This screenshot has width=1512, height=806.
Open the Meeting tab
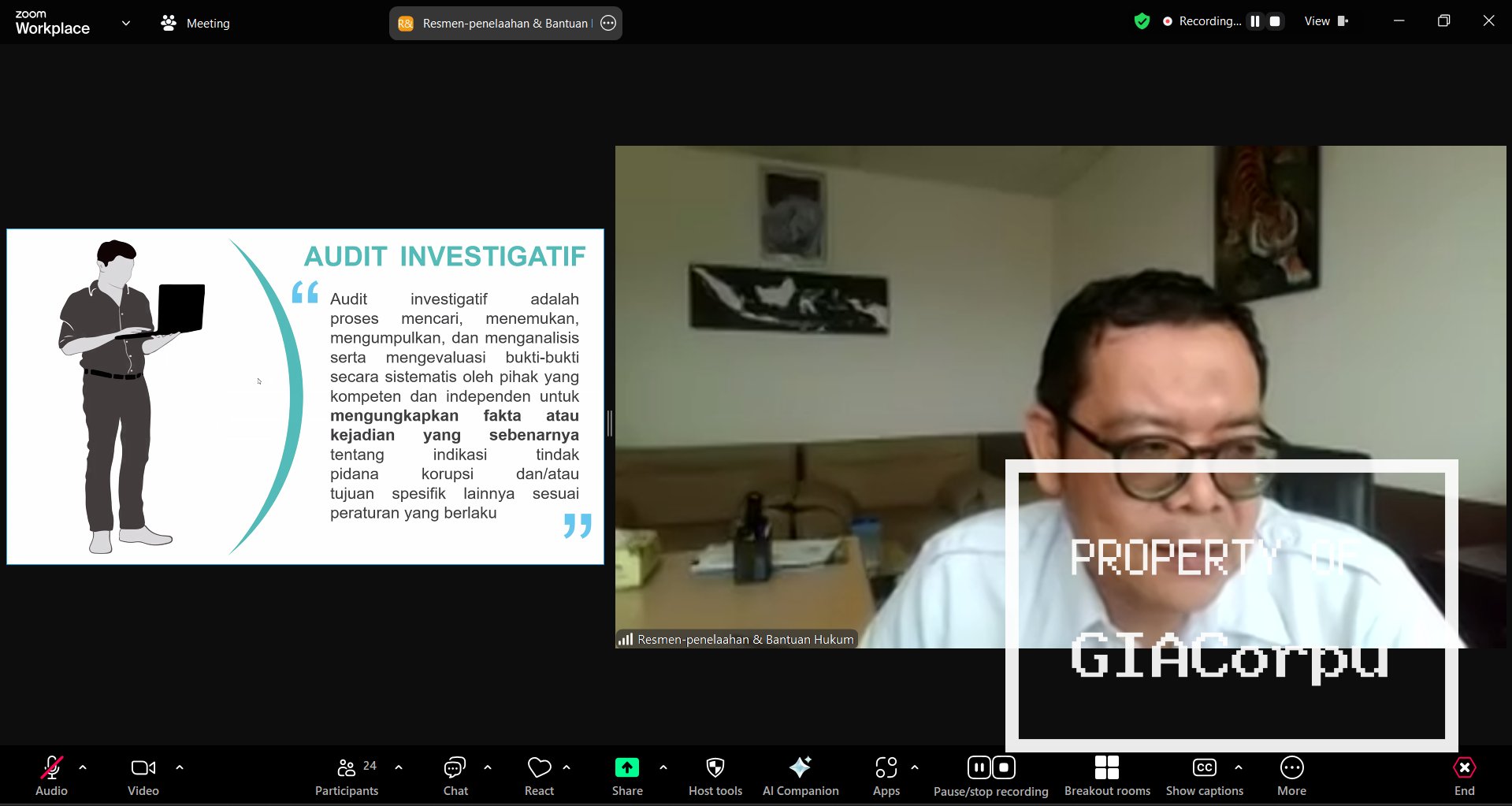point(195,23)
